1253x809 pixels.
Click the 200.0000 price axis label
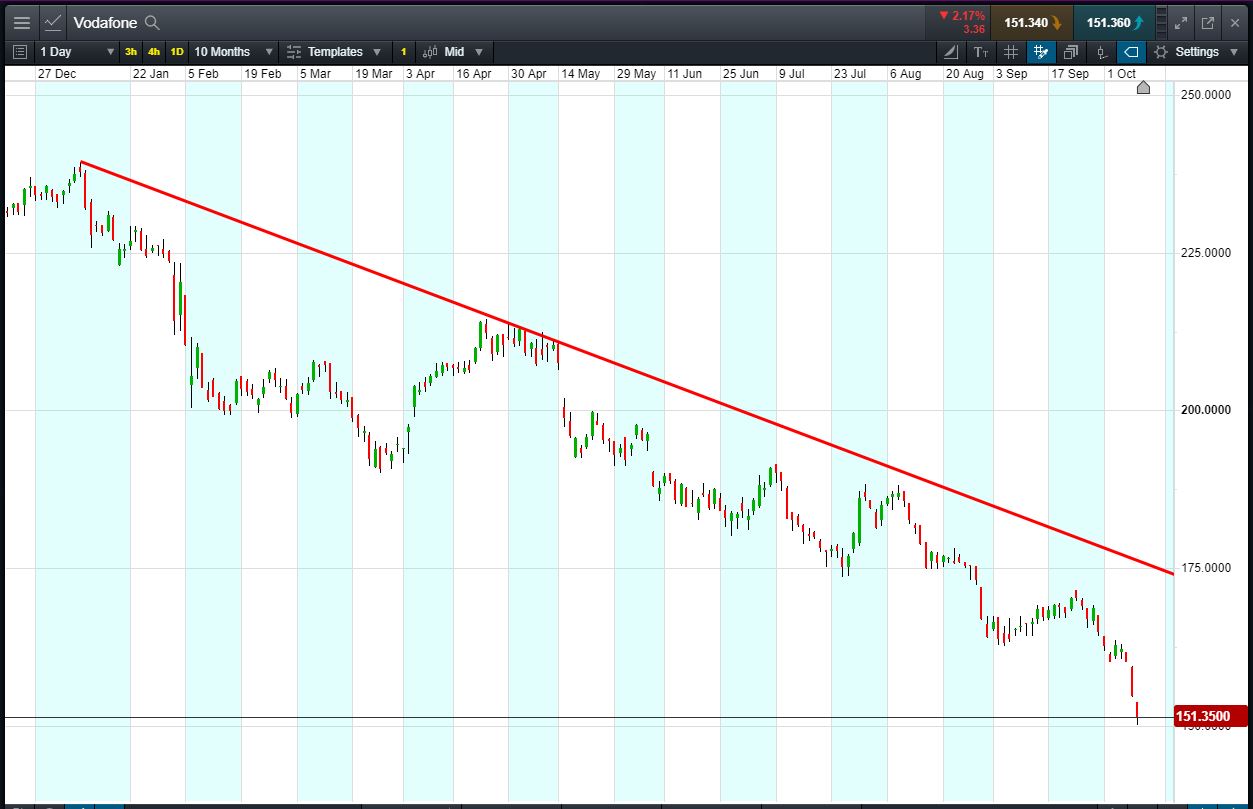(x=1205, y=410)
